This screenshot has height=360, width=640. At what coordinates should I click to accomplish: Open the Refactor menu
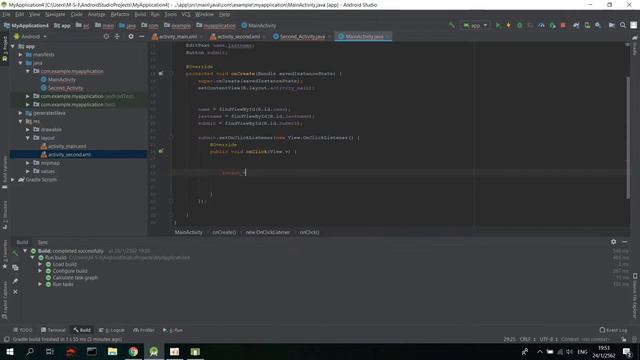click(120, 14)
